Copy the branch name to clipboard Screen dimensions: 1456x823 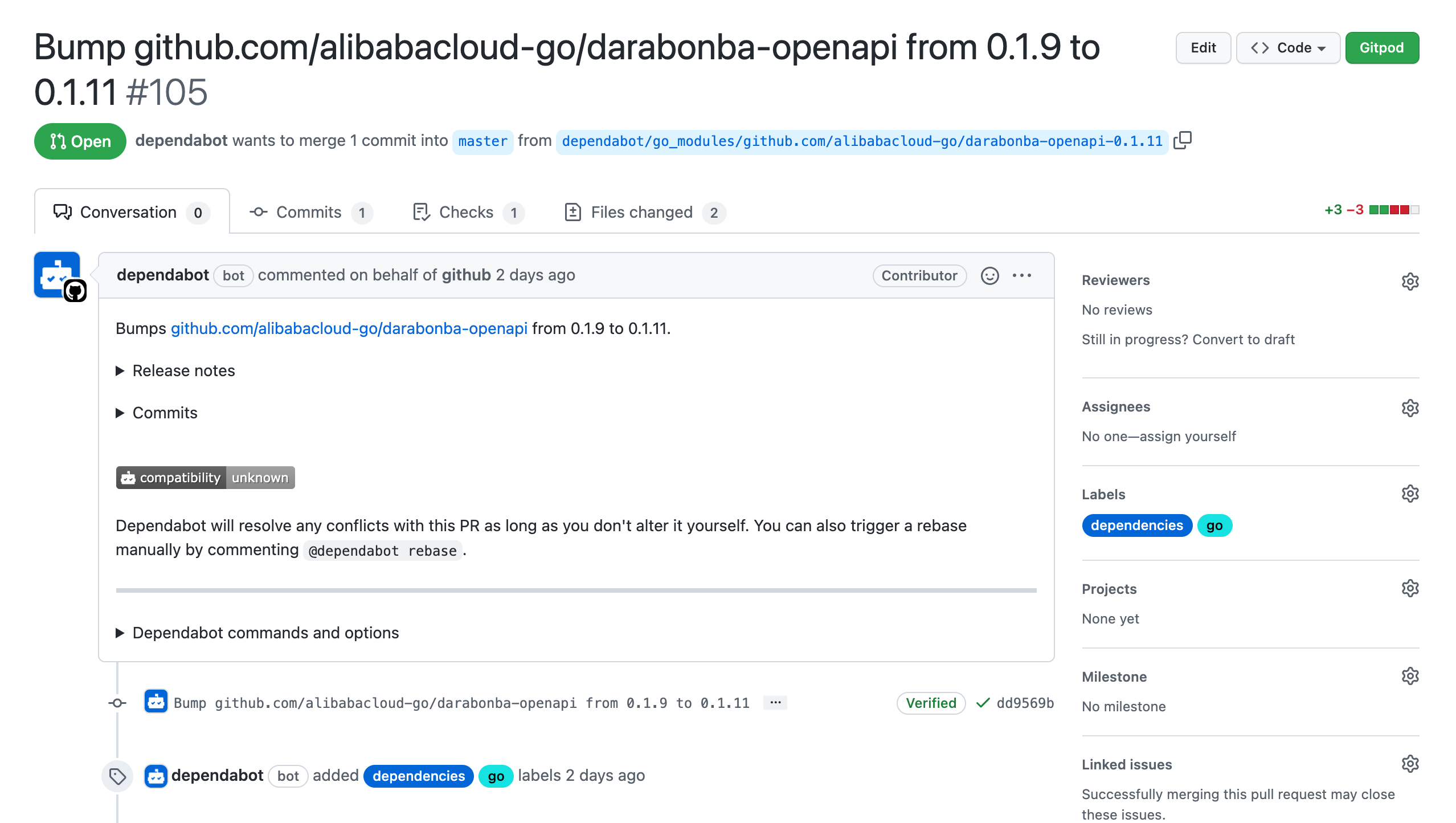(x=1183, y=140)
